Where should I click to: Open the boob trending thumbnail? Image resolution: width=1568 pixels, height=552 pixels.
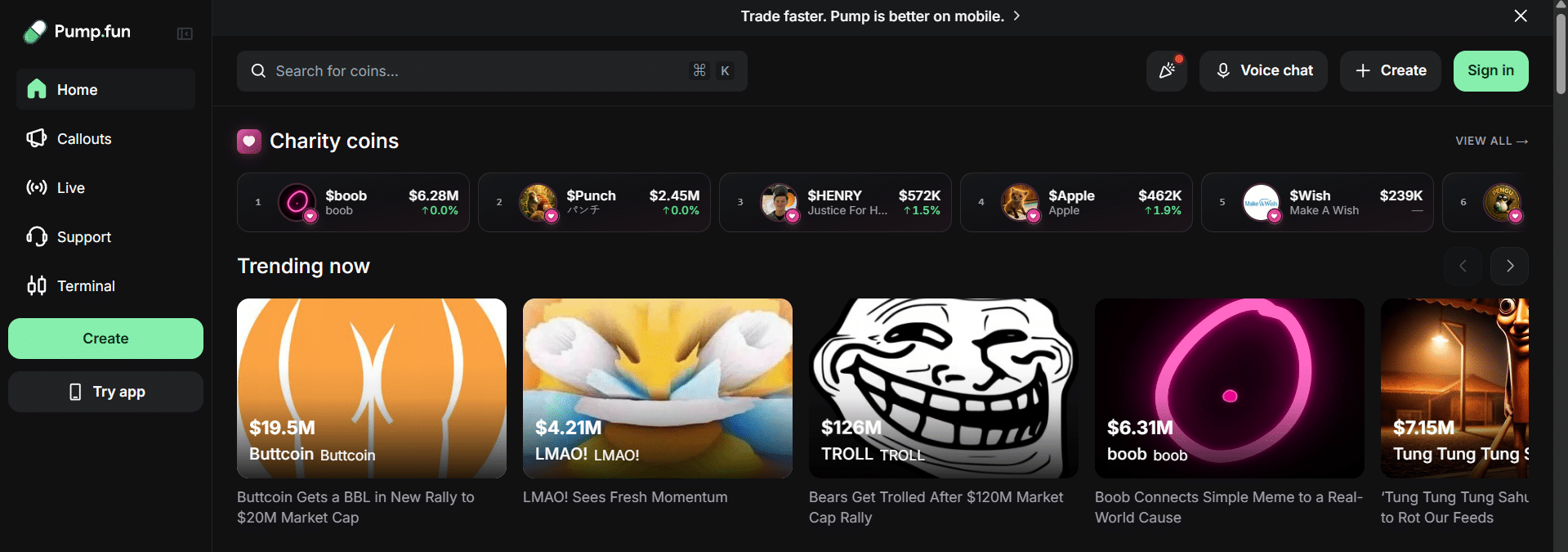(x=1230, y=388)
